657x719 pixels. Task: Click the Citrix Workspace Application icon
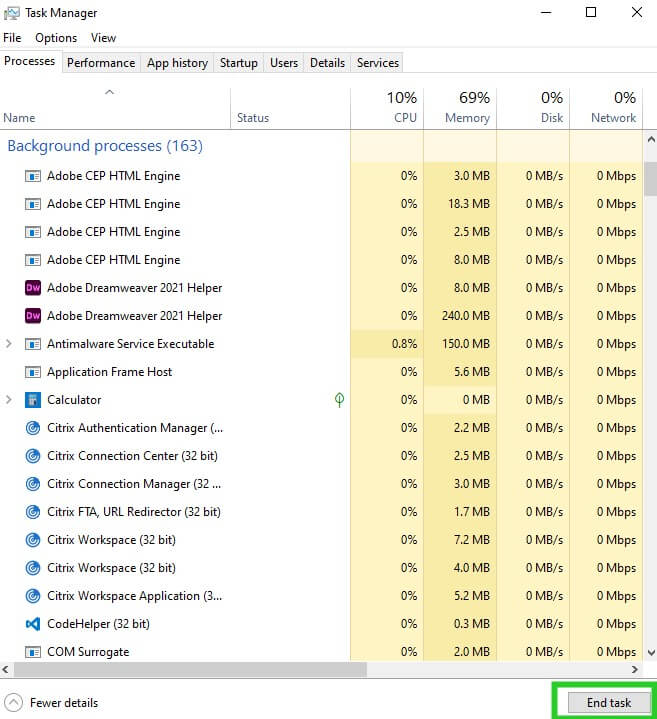32,596
